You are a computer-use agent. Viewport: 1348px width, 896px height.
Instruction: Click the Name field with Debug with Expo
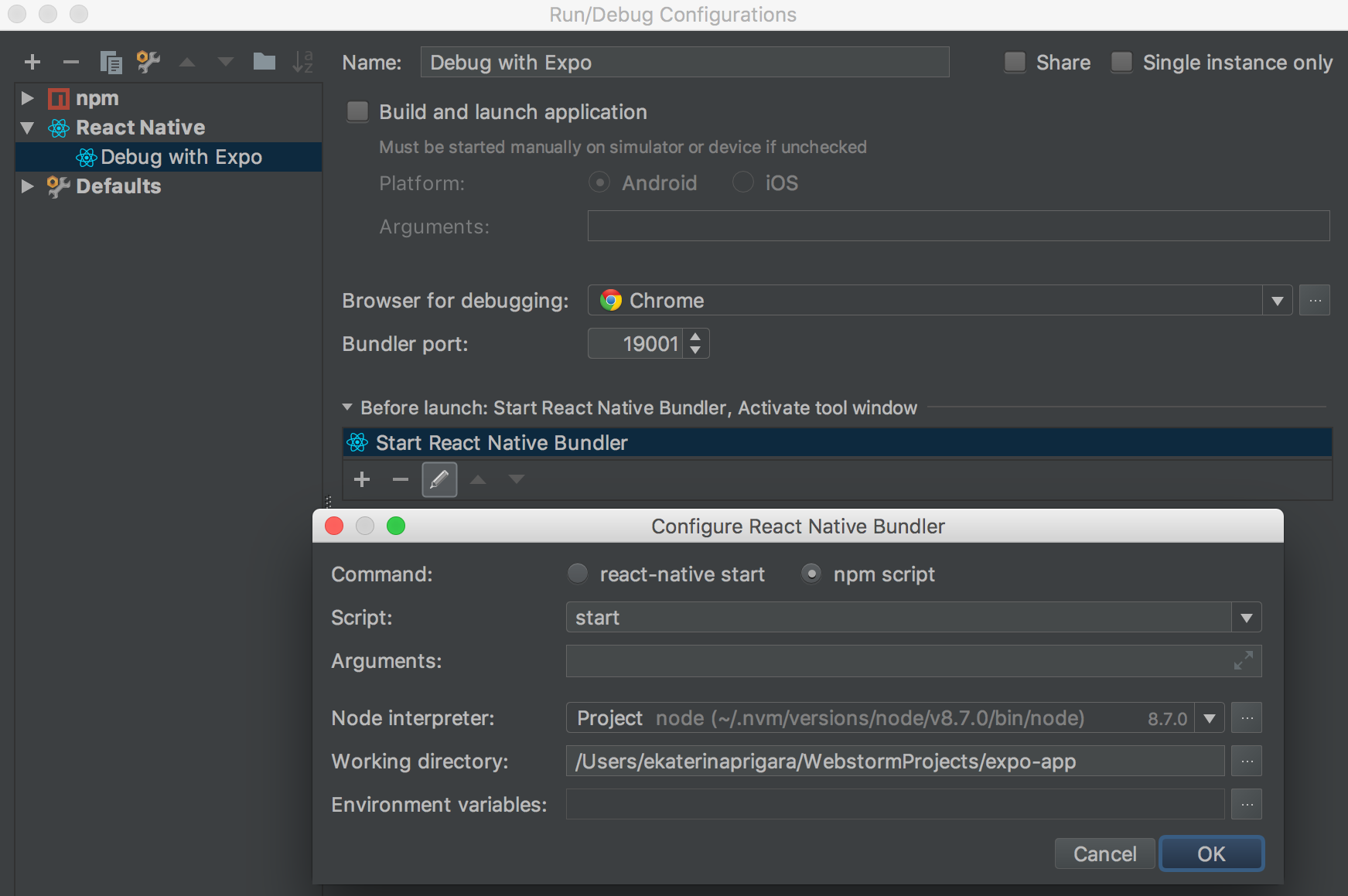click(x=684, y=62)
